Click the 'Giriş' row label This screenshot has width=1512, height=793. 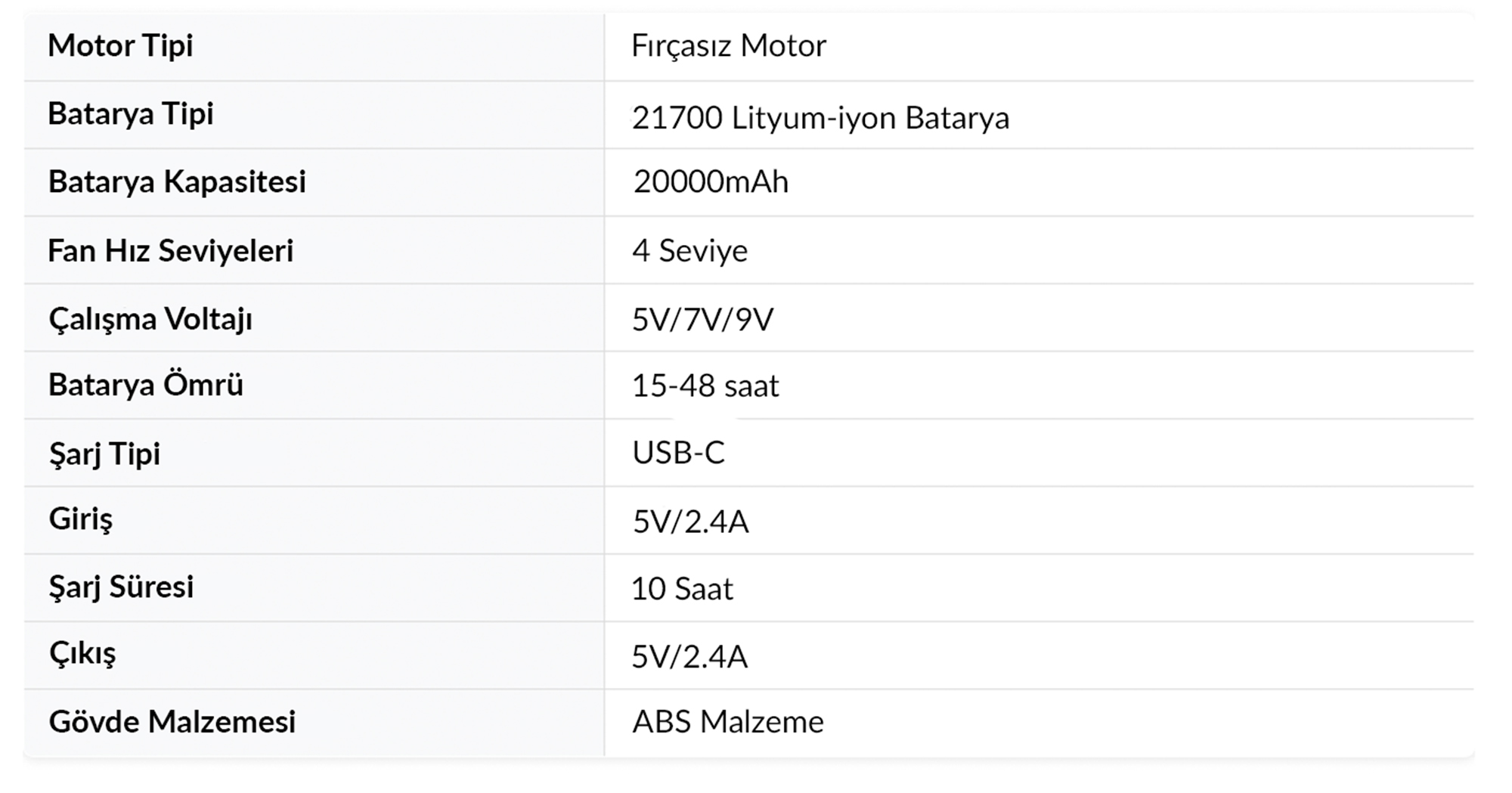point(81,519)
